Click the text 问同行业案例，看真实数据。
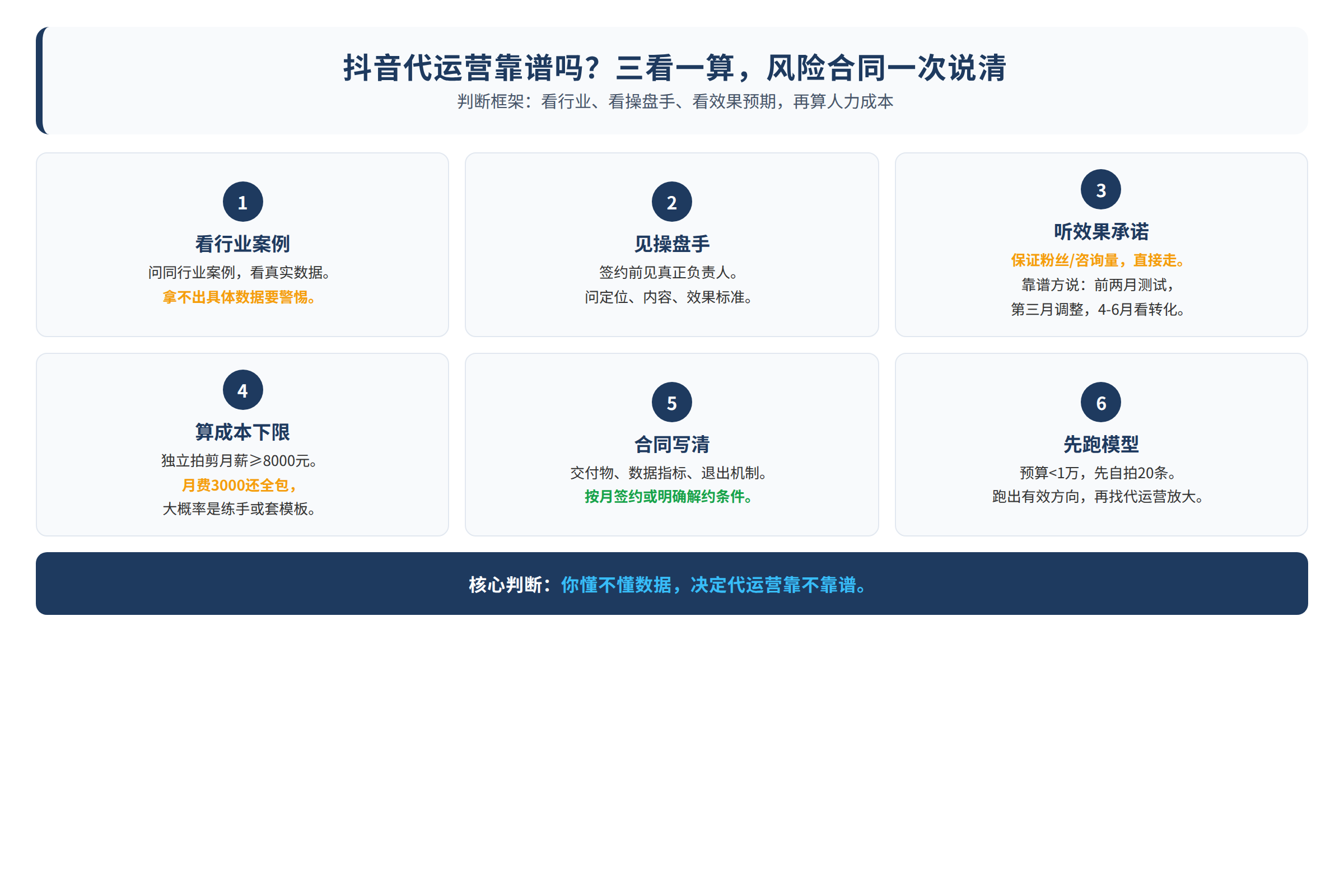 coord(240,273)
